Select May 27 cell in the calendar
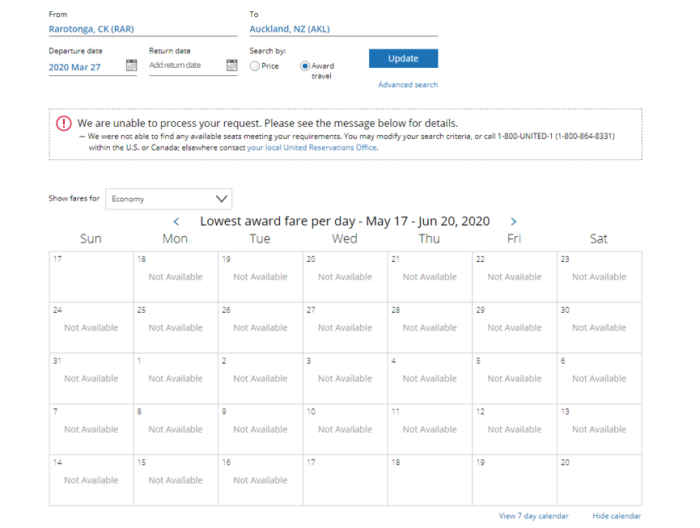Image resolution: width=700 pixels, height=528 pixels. point(345,328)
